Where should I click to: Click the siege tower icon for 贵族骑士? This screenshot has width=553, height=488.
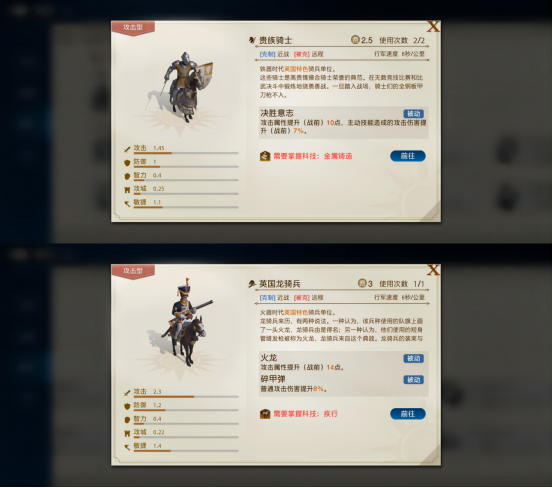point(127,190)
